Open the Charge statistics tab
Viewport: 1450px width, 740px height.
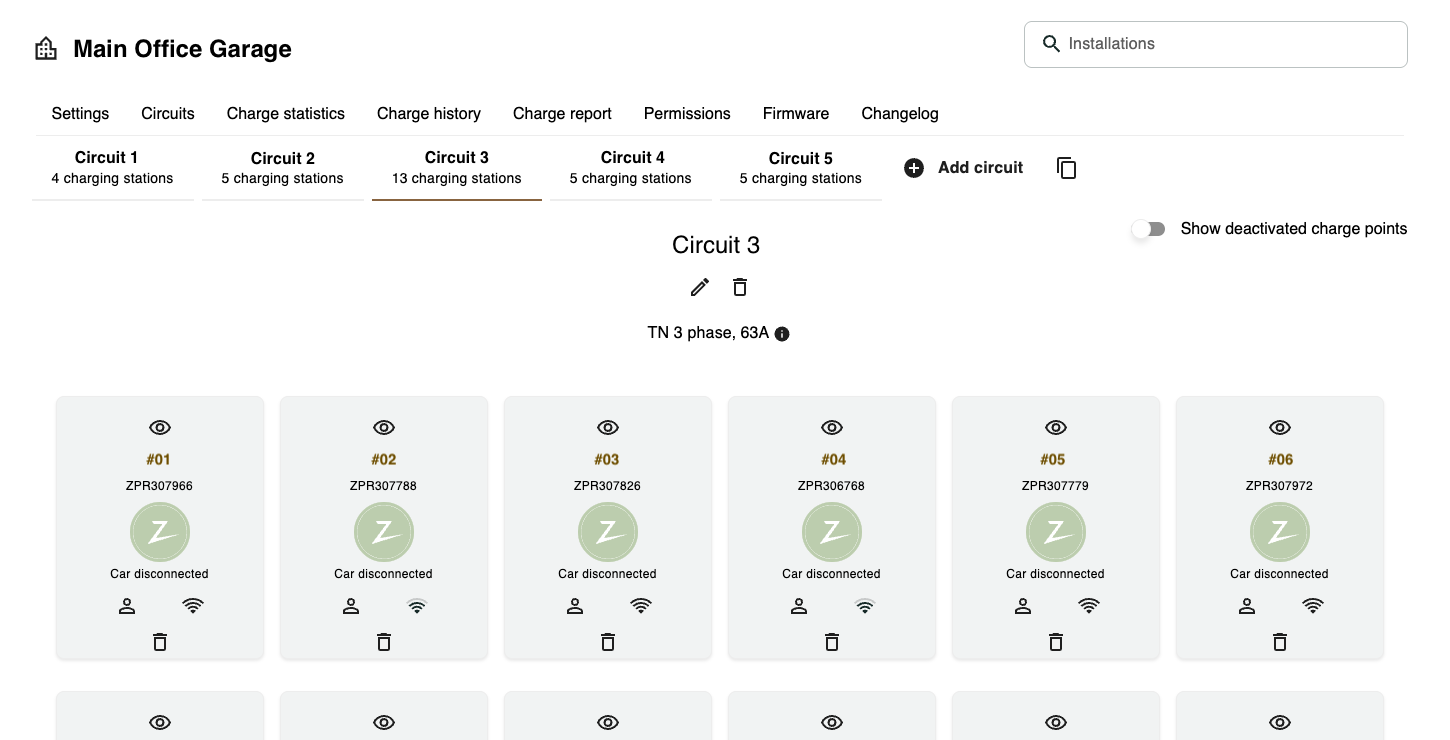286,114
